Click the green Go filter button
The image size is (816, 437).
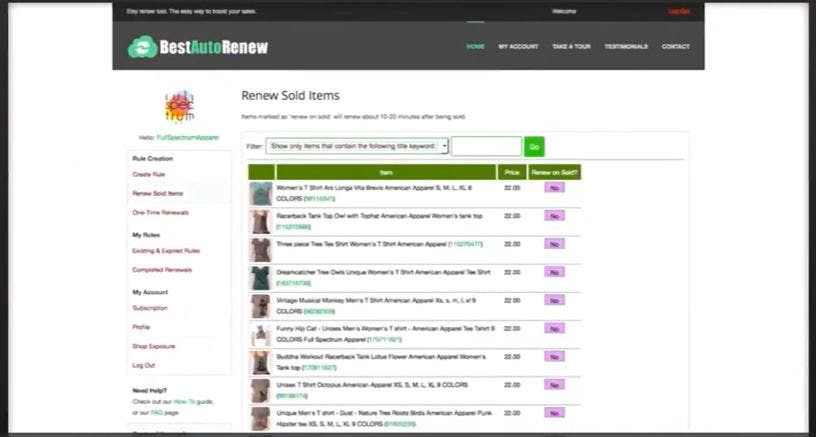pyautogui.click(x=534, y=147)
